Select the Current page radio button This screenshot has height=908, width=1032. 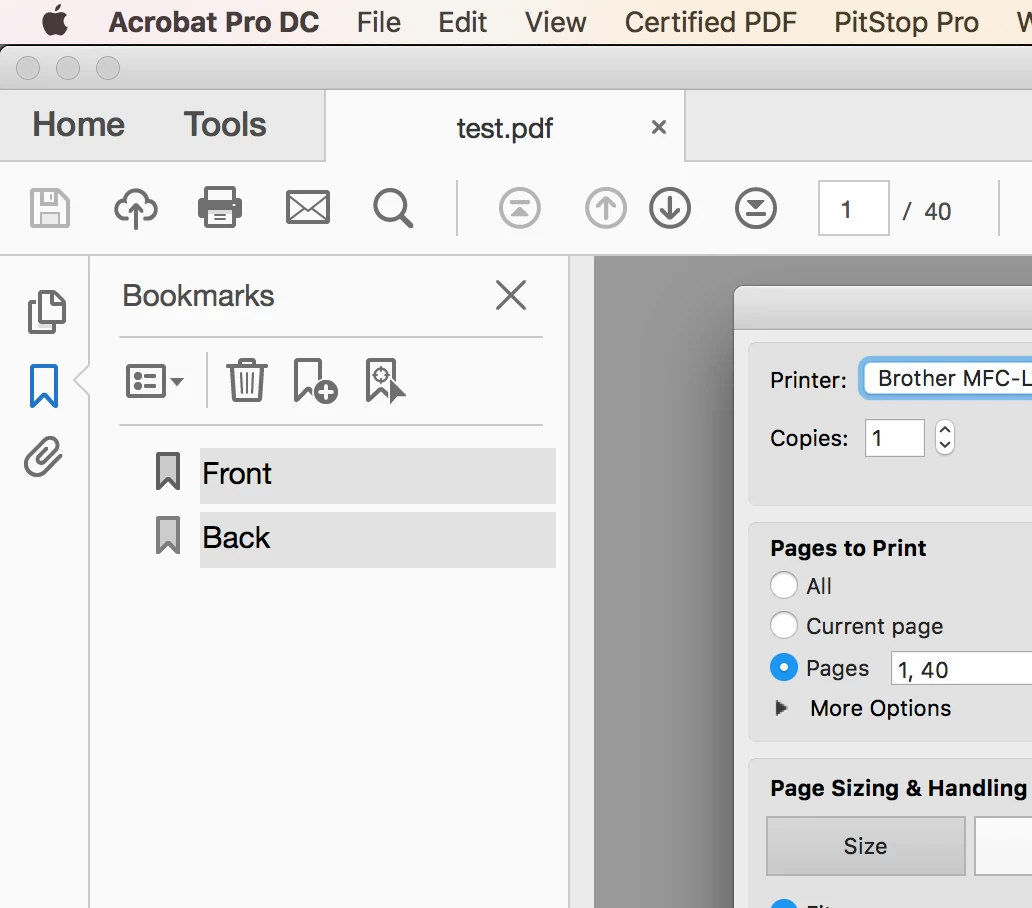pyautogui.click(x=783, y=625)
